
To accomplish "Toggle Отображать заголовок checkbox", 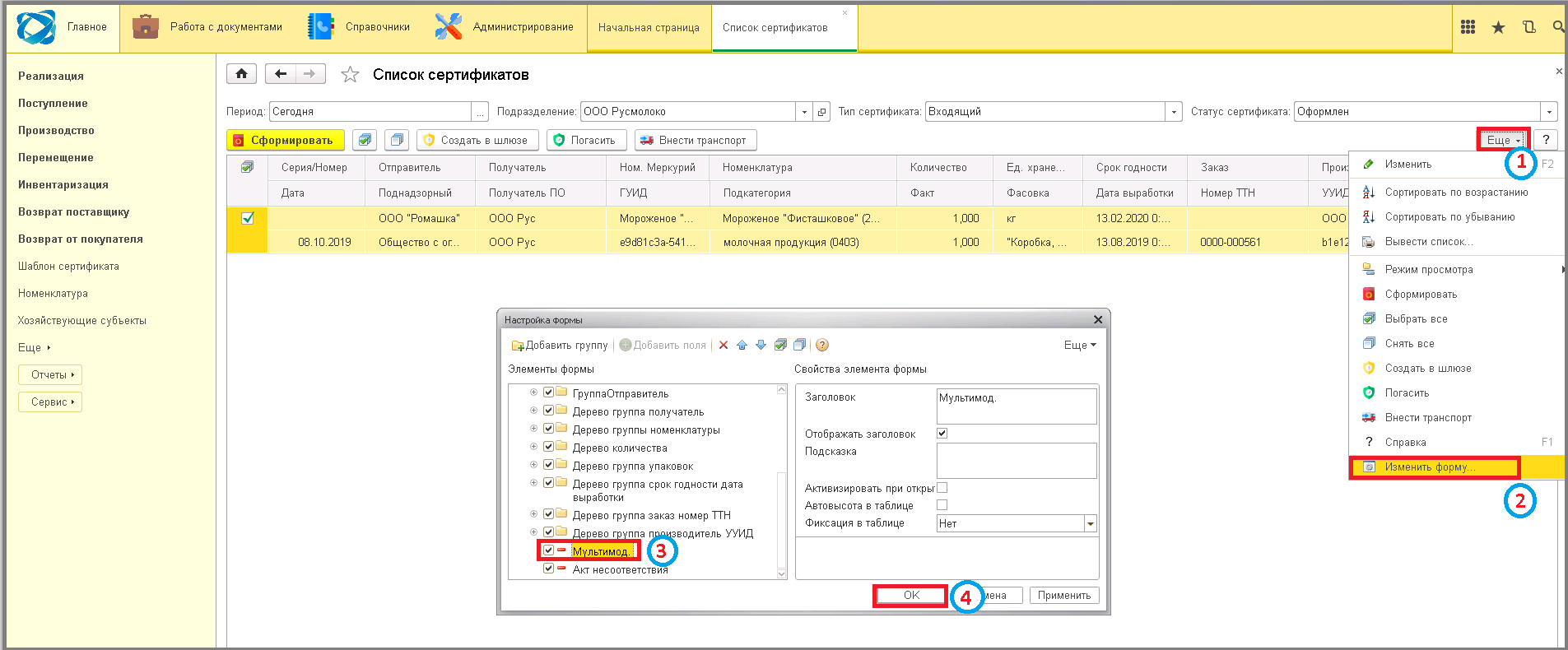I will point(942,433).
